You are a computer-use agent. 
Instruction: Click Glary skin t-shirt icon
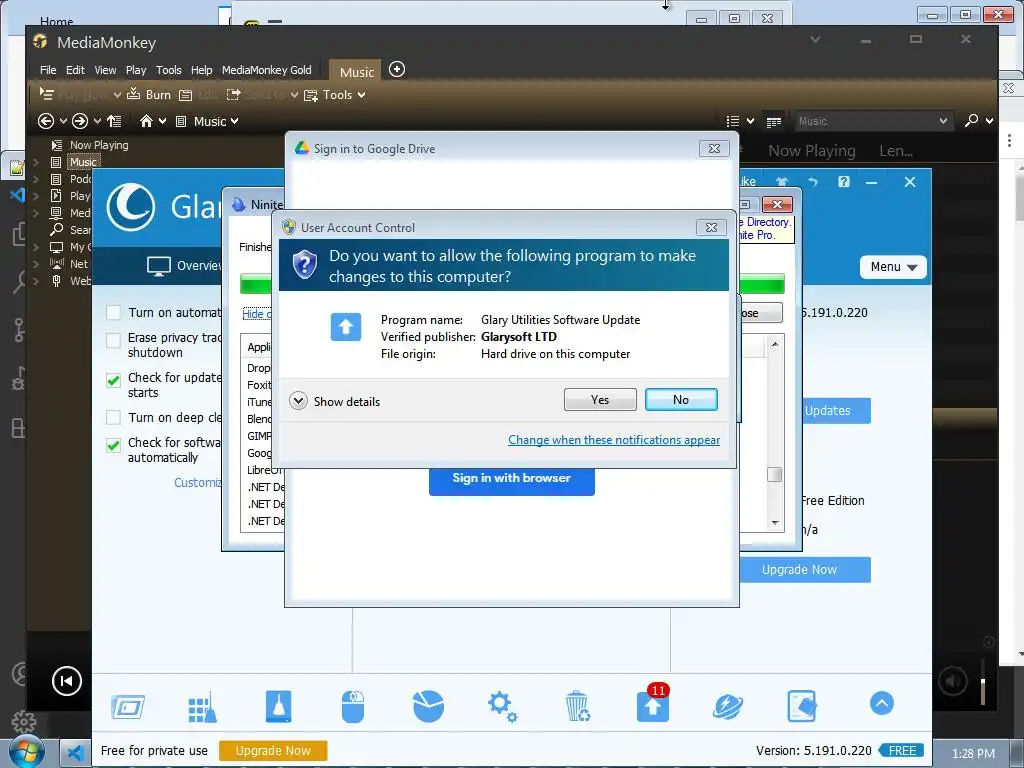pos(782,182)
